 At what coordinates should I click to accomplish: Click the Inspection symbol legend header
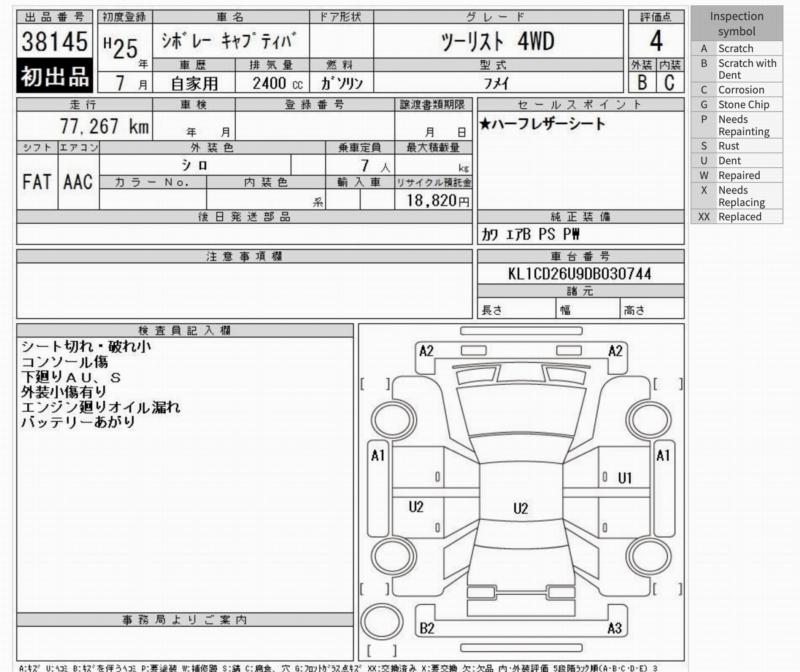tap(741, 24)
